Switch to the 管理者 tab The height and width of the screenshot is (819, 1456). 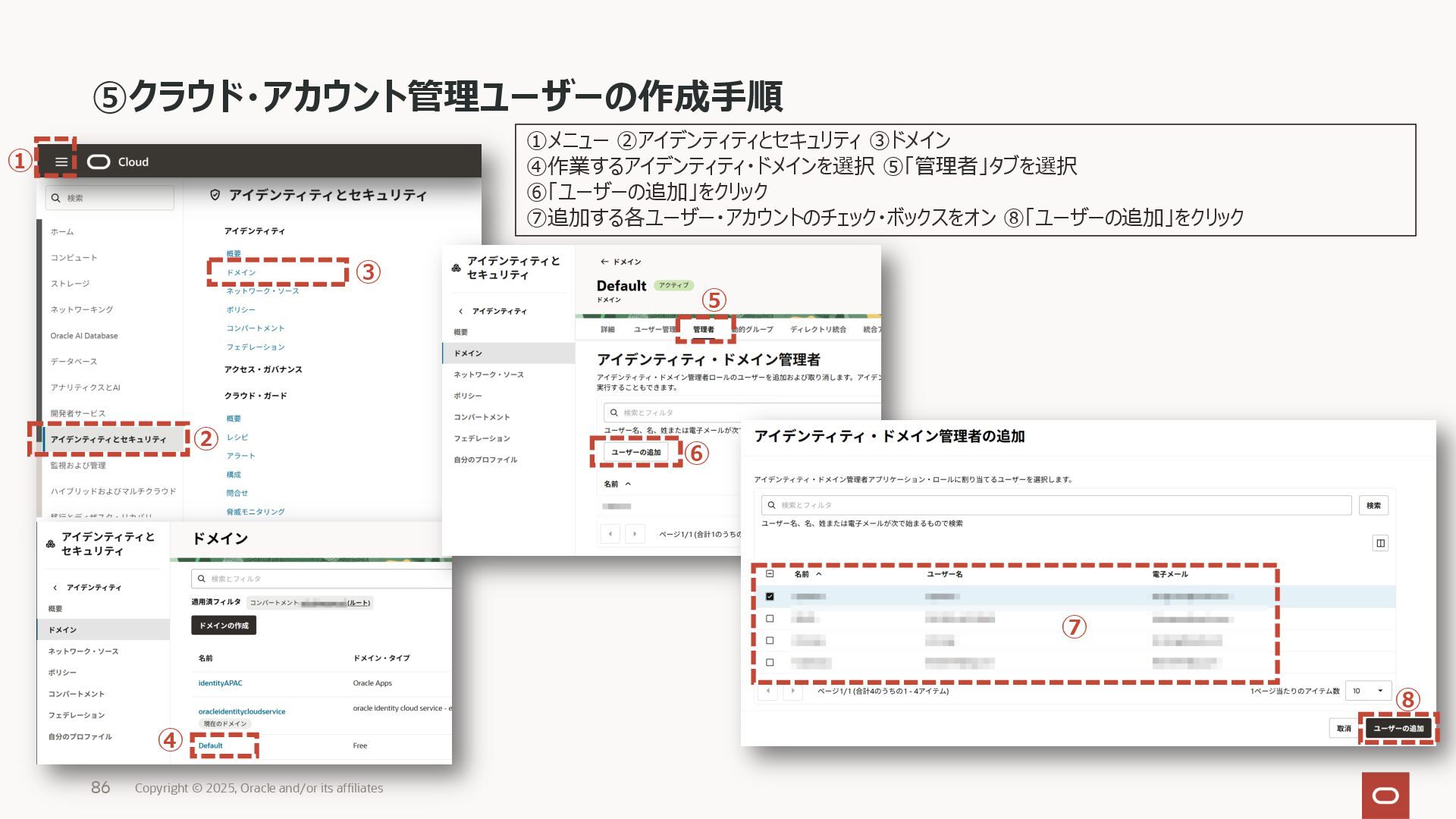[703, 329]
